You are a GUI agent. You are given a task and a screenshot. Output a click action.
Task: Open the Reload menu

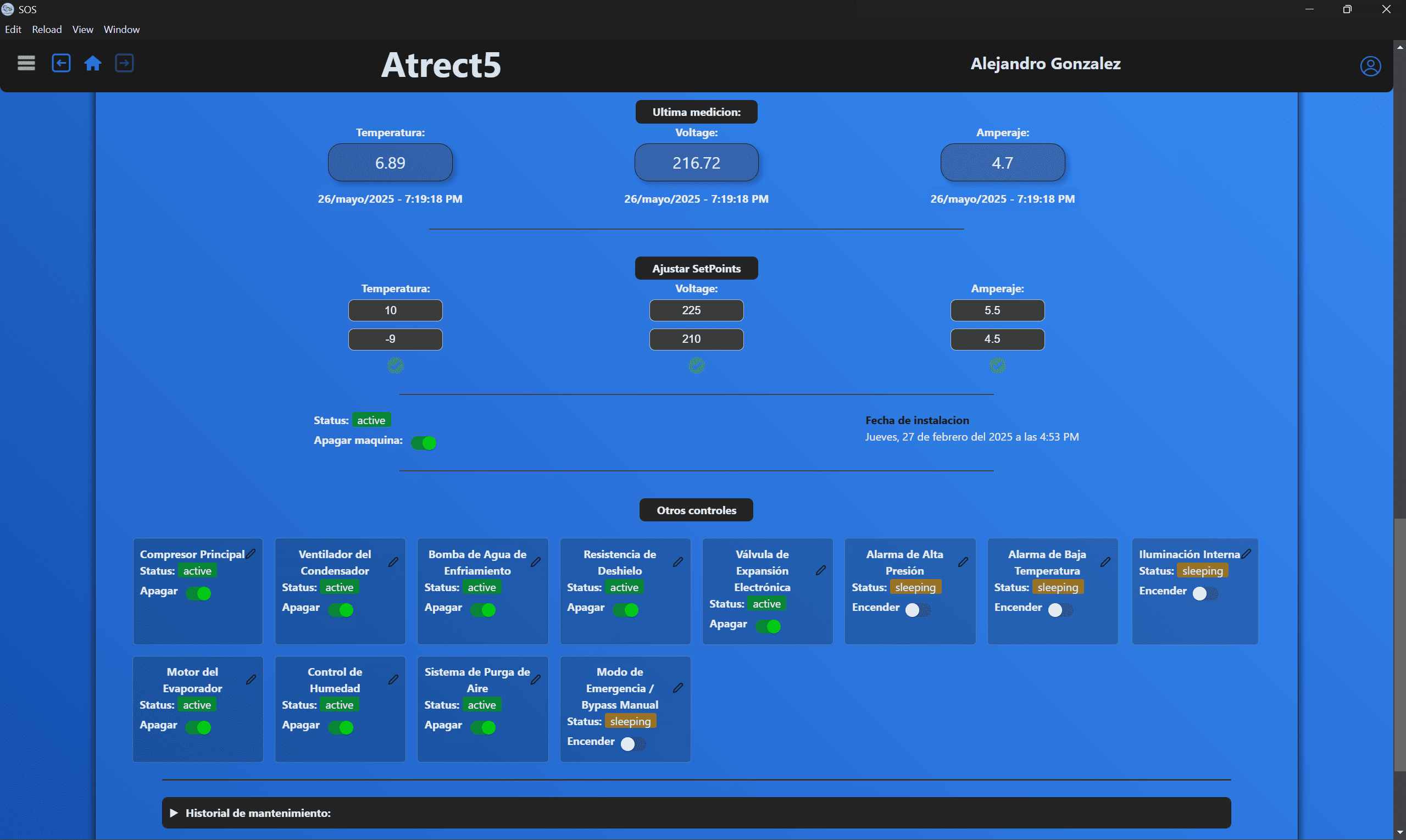[47, 30]
